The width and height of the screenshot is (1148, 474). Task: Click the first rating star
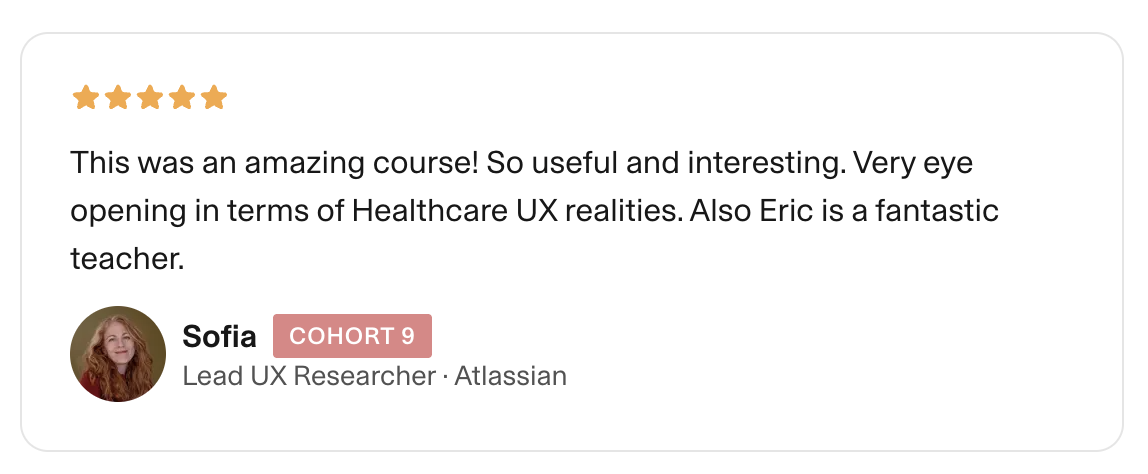[86, 98]
